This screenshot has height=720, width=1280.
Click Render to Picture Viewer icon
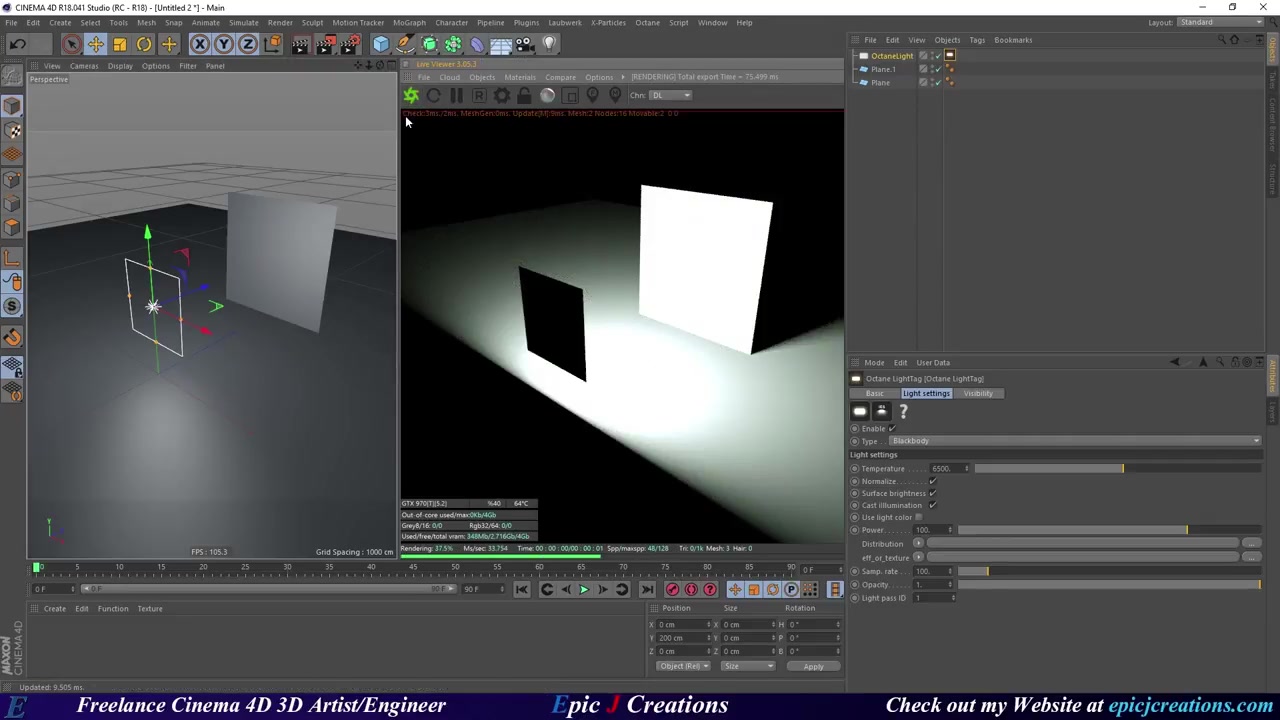click(326, 43)
